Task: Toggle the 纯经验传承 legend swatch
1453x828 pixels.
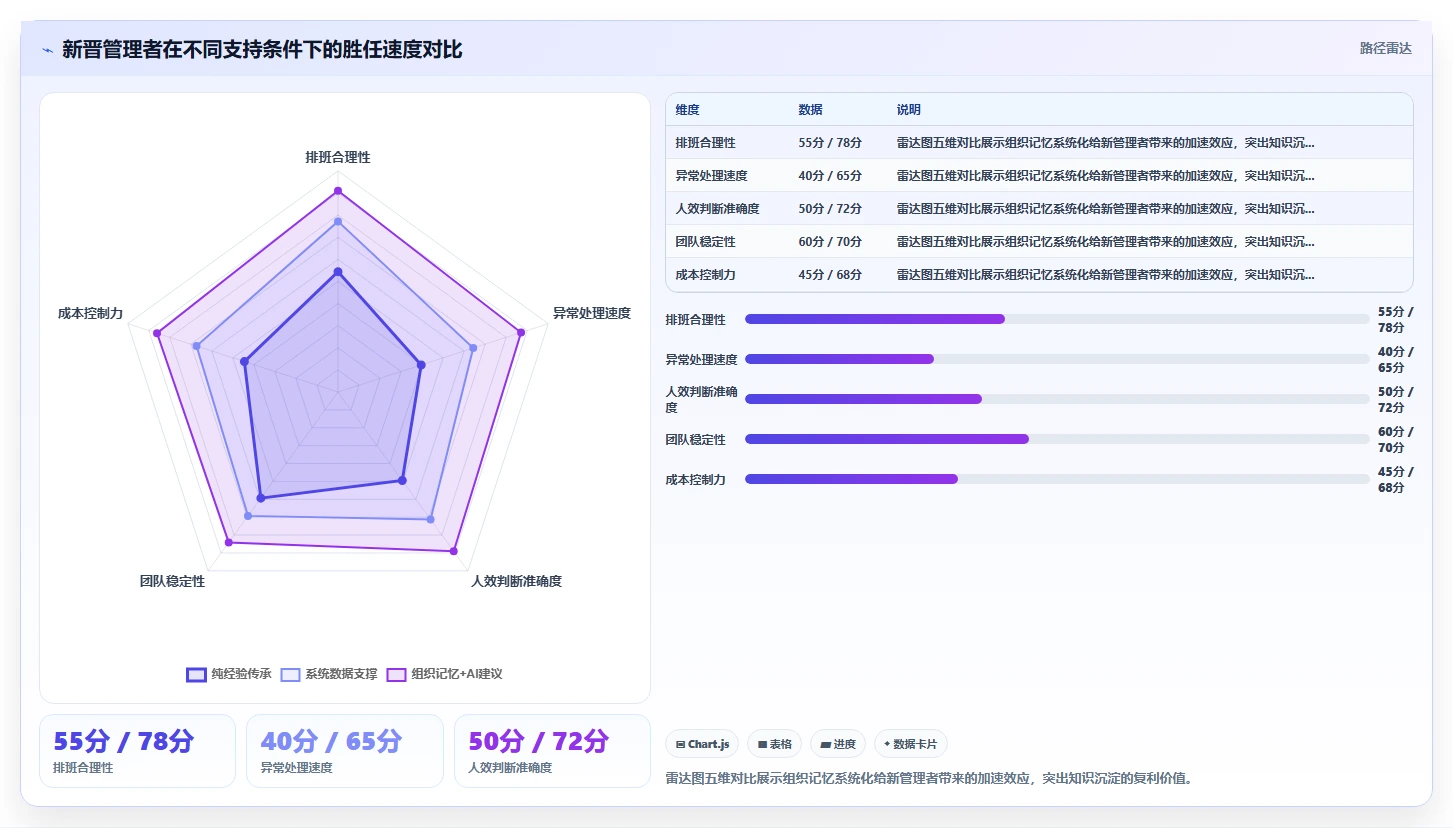Action: click(196, 675)
